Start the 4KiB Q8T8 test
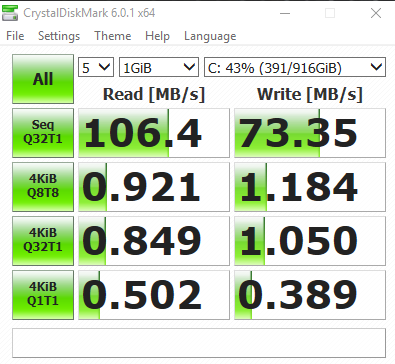 click(43, 187)
